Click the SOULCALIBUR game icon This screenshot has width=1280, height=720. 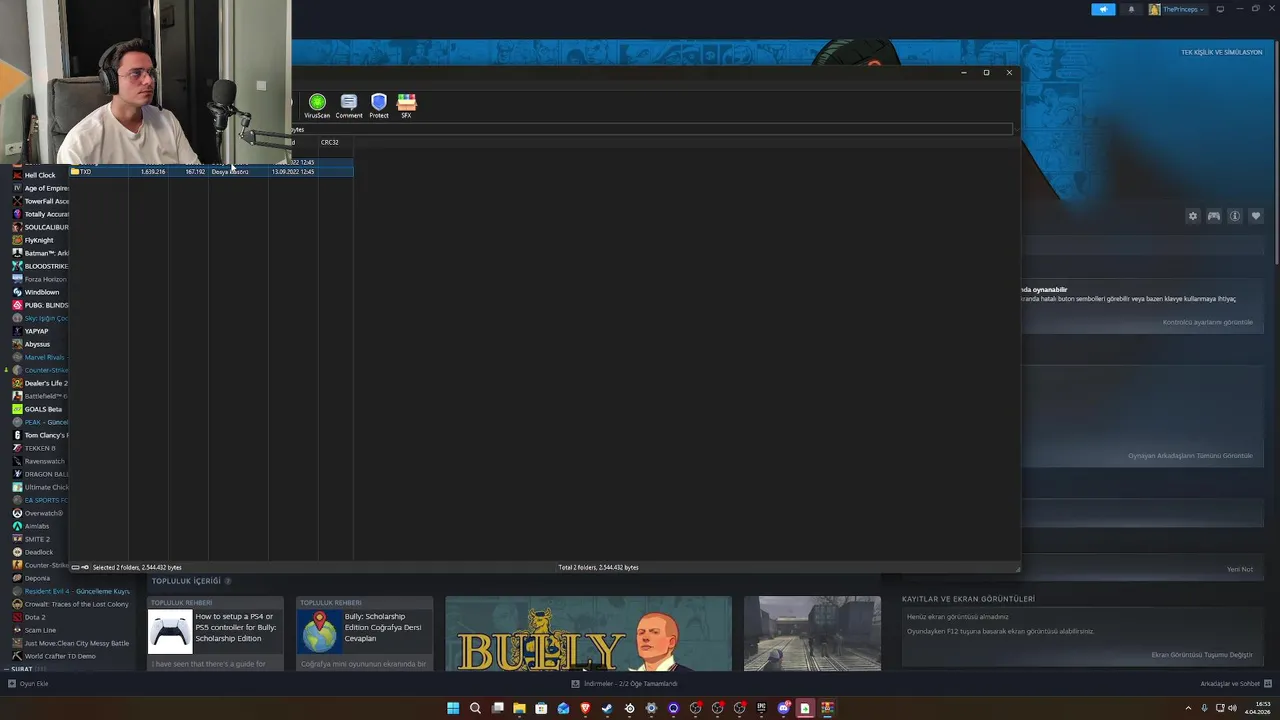(x=17, y=227)
